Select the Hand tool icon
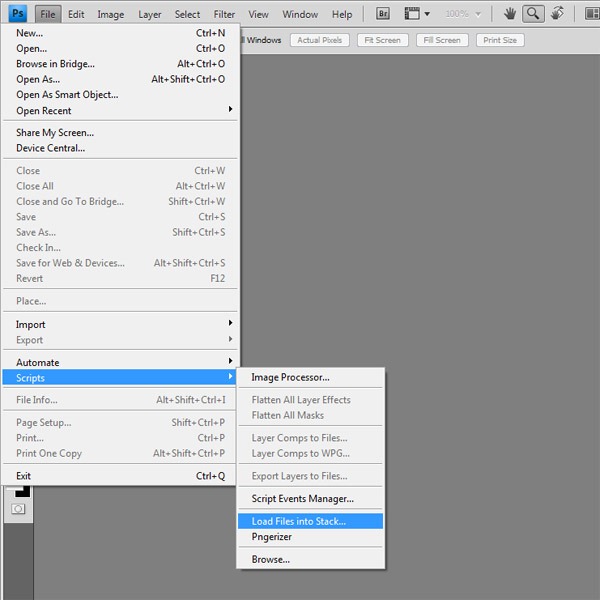The width and height of the screenshot is (600, 600). click(x=509, y=14)
